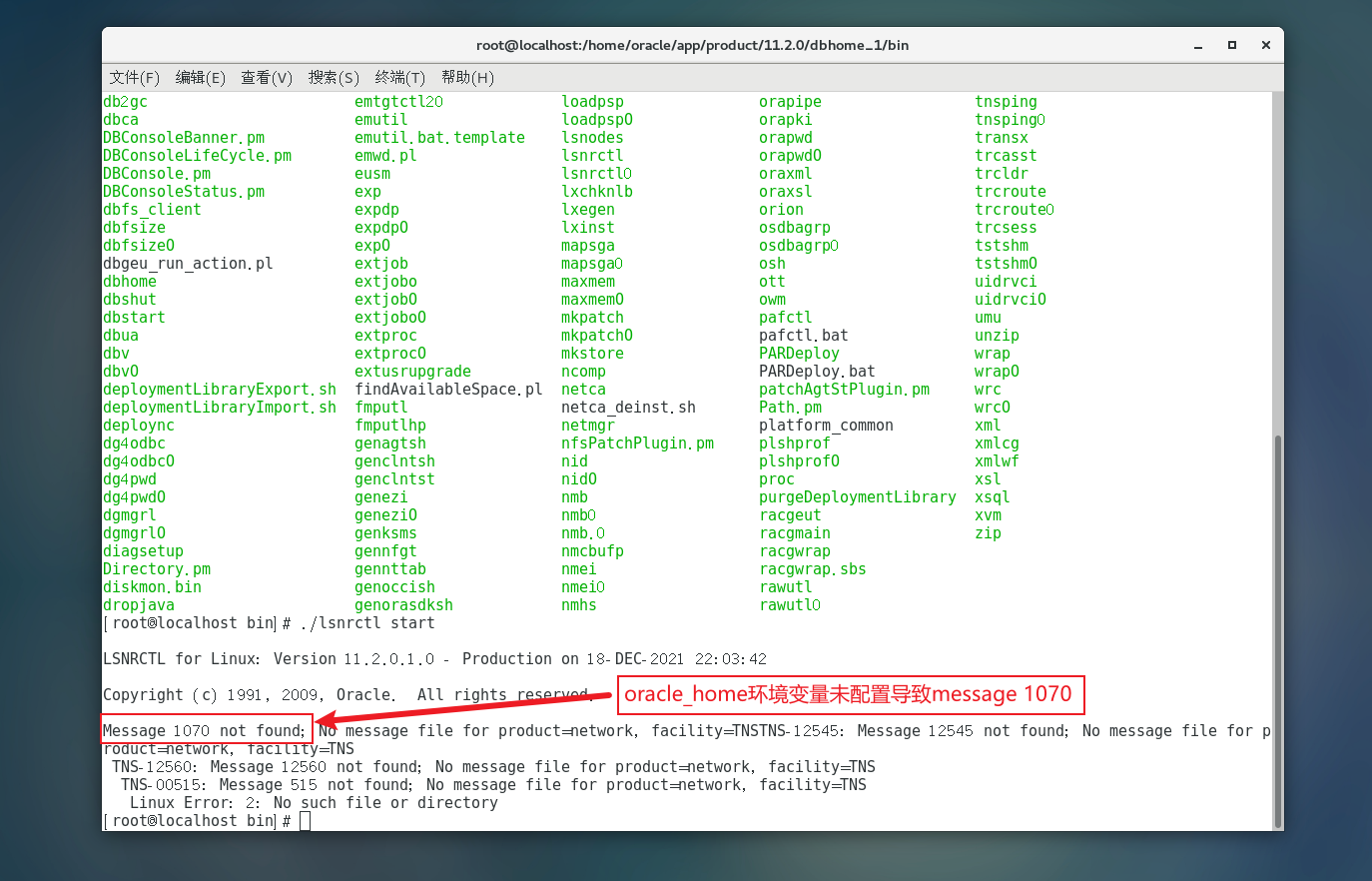The width and height of the screenshot is (1372, 881).
Task: Open the 查看(V) menu
Action: [x=267, y=77]
